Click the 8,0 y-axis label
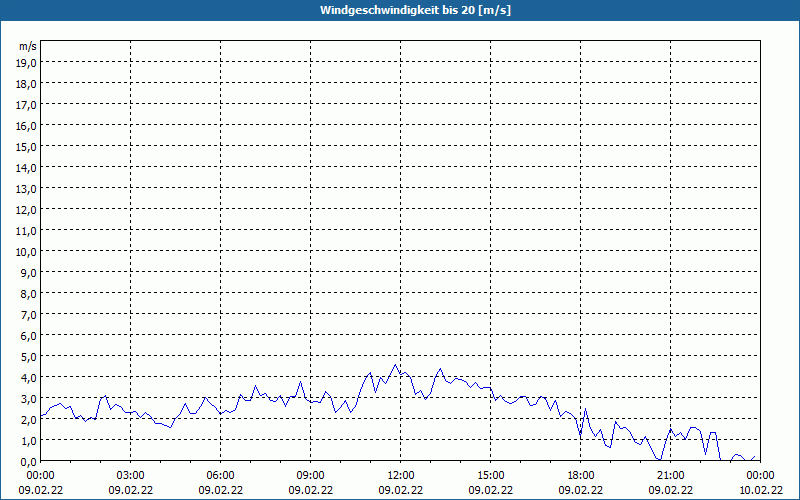 (x=29, y=294)
